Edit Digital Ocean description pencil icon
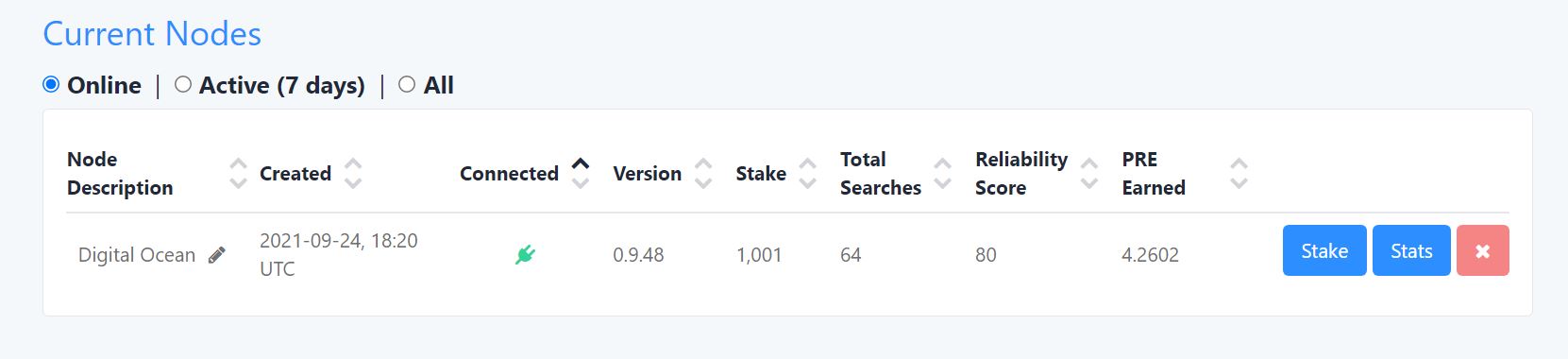The width and height of the screenshot is (1568, 359). click(x=217, y=255)
